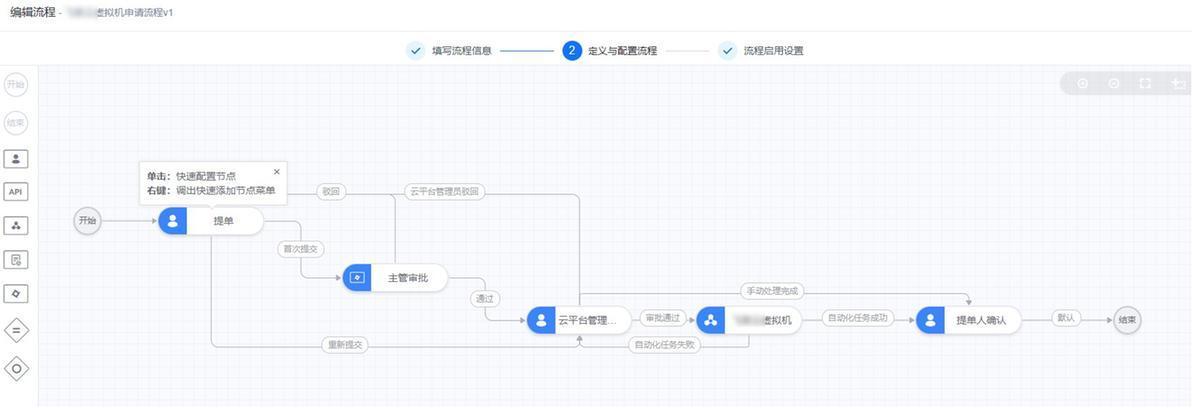Viewport: 1198px width, 412px height.
Task: Pick the API node icon in the palette
Action: tap(16, 192)
